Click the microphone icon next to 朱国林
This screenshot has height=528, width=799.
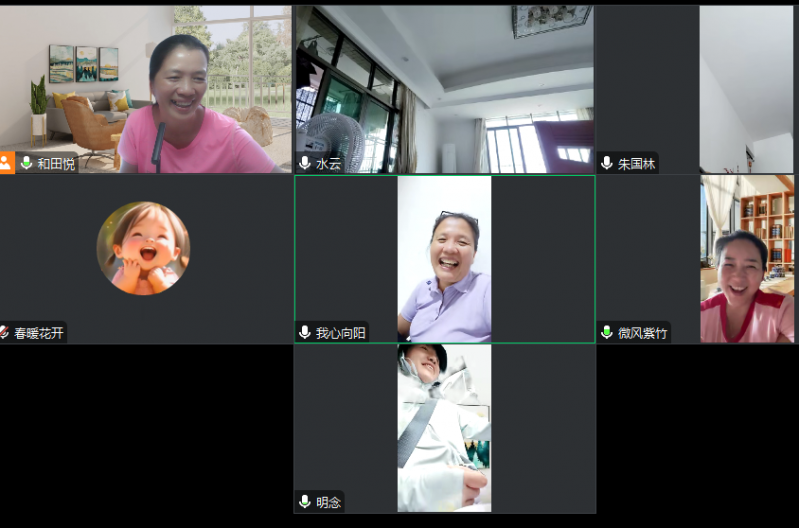[607, 163]
